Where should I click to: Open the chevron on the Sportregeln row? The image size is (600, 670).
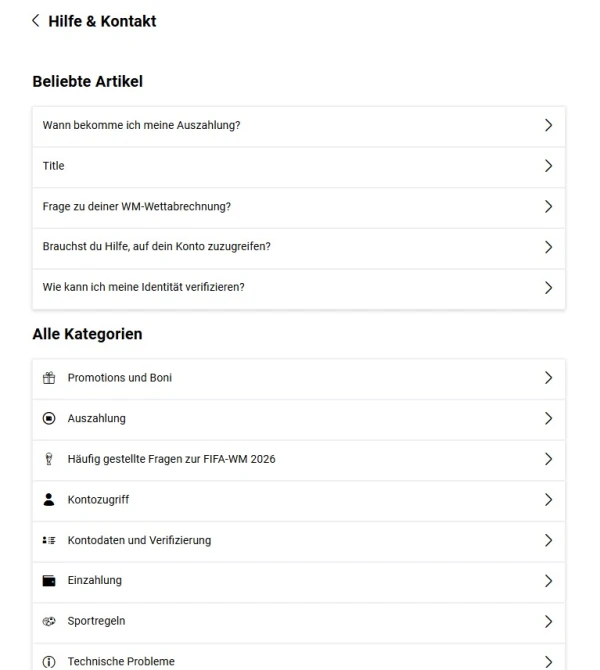point(549,621)
